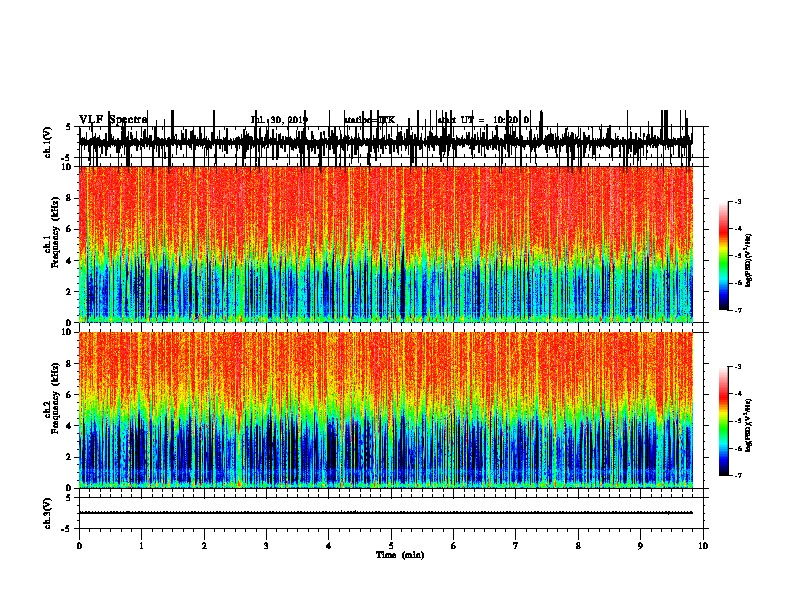Image resolution: width=792 pixels, height=612 pixels.
Task: Click the 'ch.1(V)' axis label
Action: click(x=47, y=142)
